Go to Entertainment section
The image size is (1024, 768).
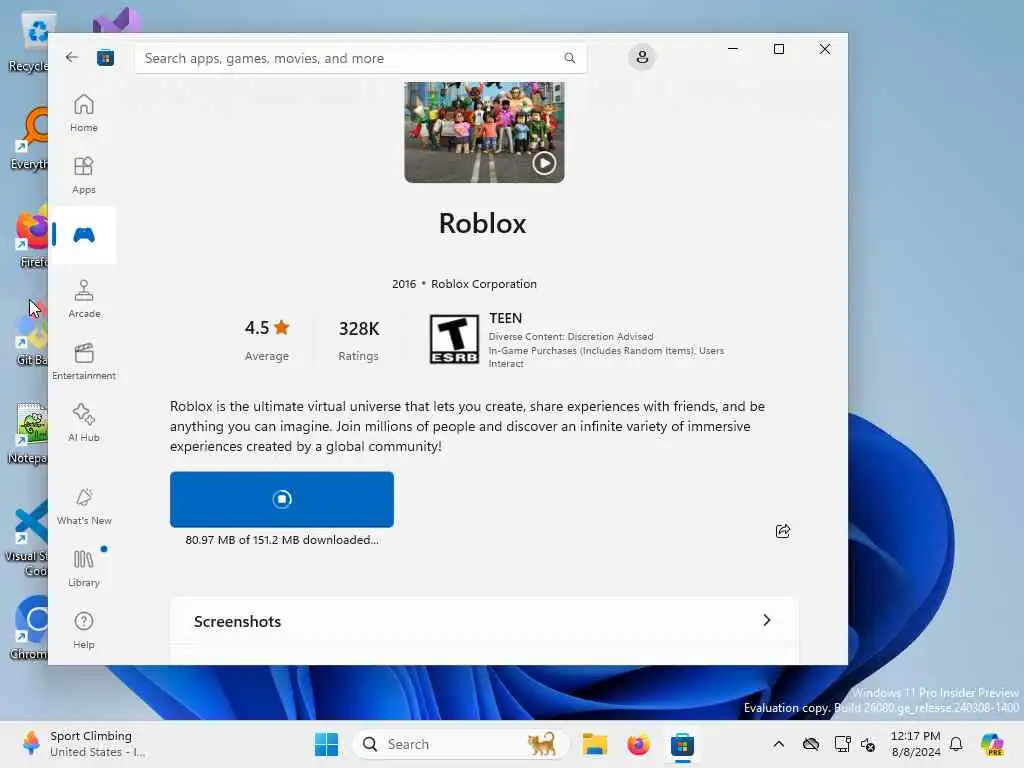pos(84,361)
